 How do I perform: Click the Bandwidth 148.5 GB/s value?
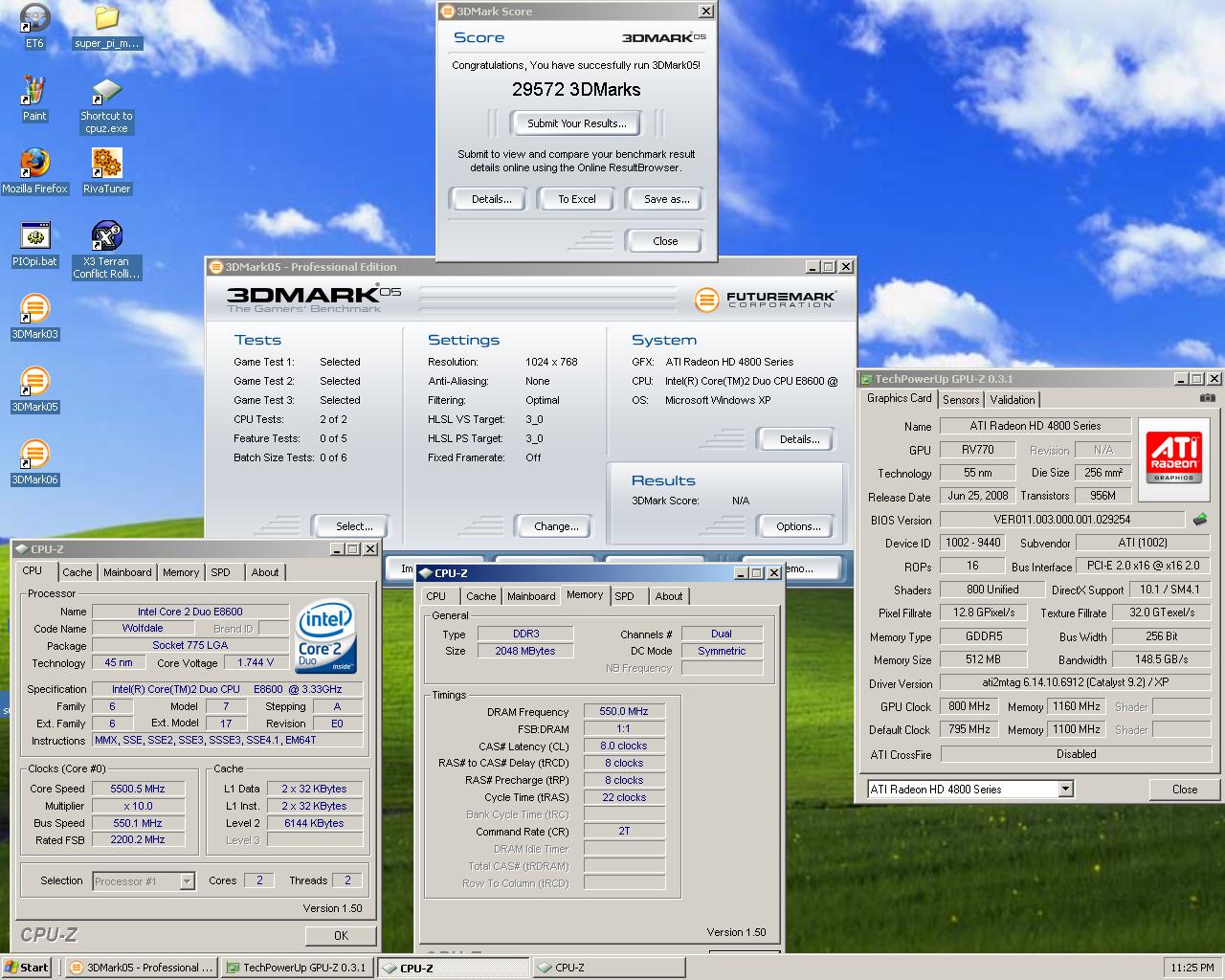click(1162, 659)
